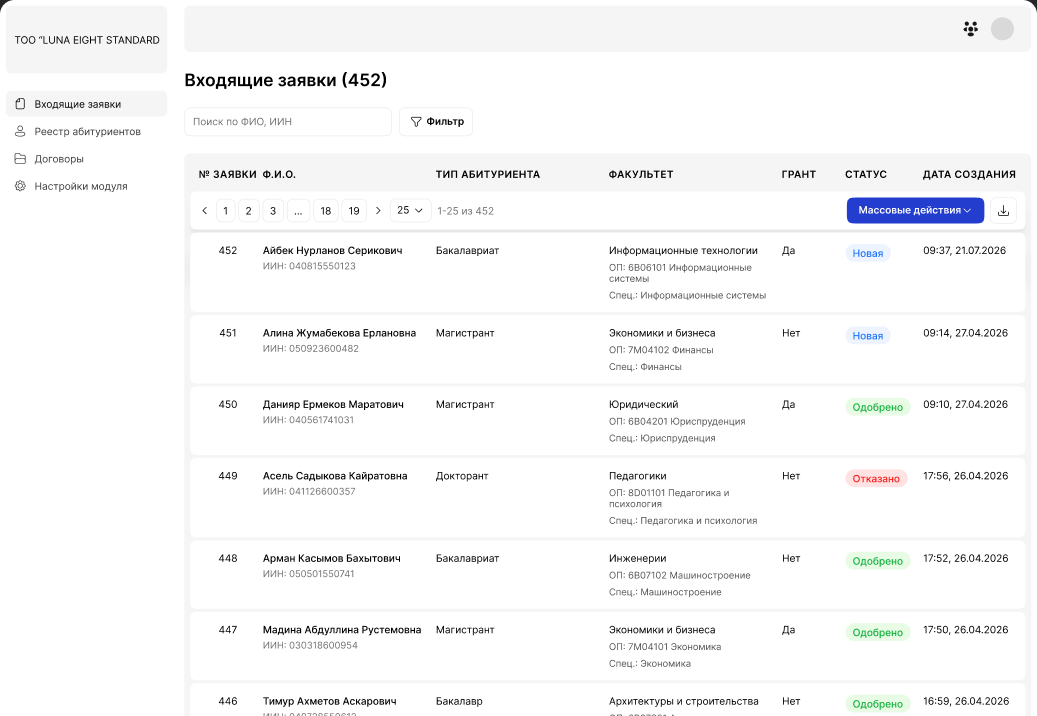Click the Входящие заявки sidebar icon
Screen dimensions: 1037x716
pos(21,104)
